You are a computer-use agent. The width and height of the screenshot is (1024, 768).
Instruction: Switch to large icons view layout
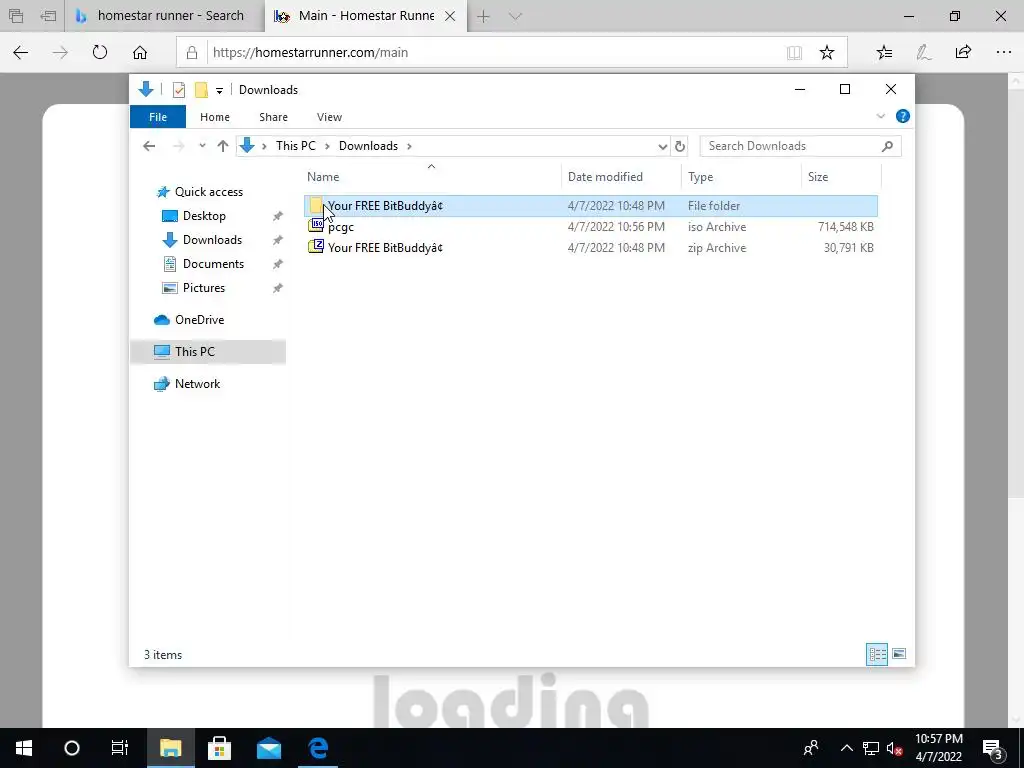(899, 654)
